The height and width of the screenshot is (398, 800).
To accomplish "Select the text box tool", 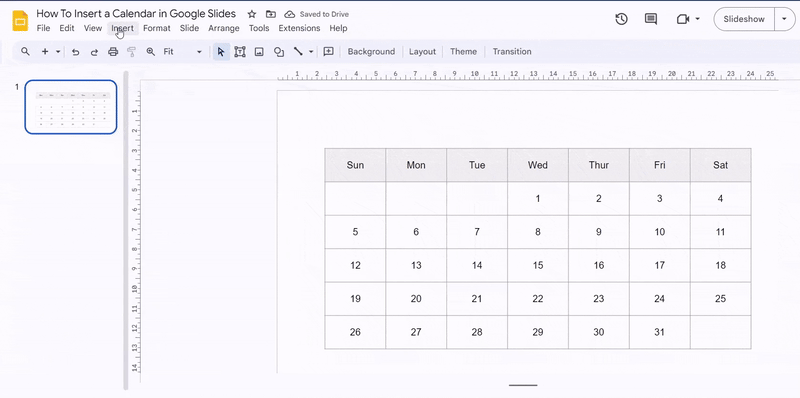I will (240, 52).
